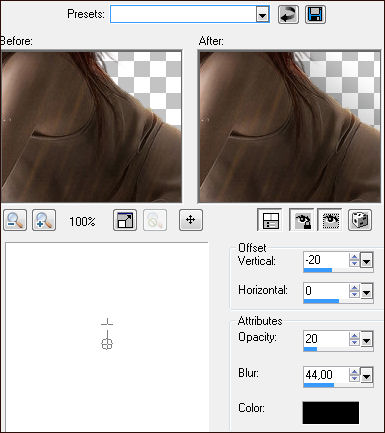This screenshot has width=385, height=433.
Task: Toggle the show/hide previews icon
Action: [270, 220]
